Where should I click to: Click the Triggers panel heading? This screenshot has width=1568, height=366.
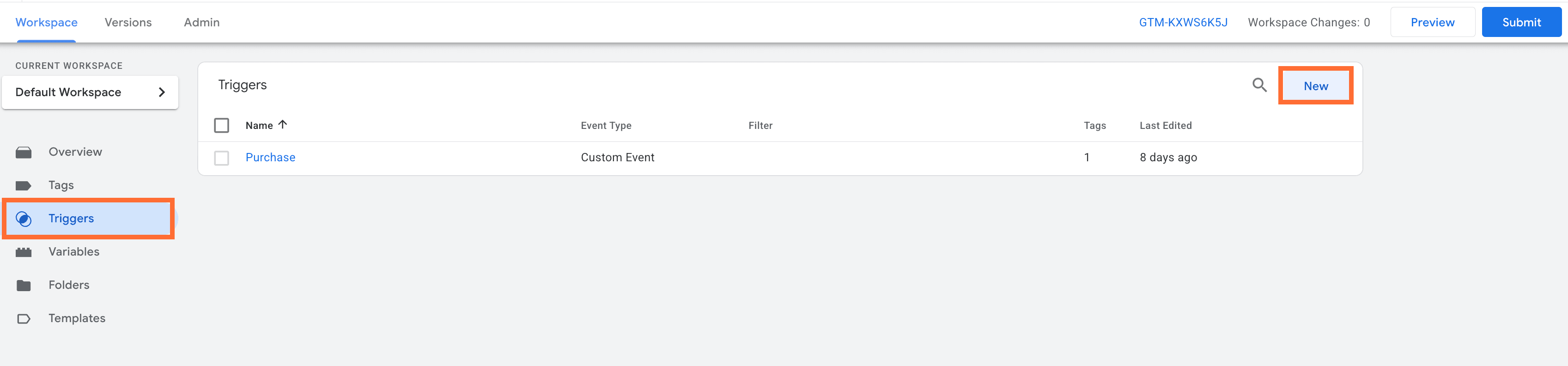[242, 85]
